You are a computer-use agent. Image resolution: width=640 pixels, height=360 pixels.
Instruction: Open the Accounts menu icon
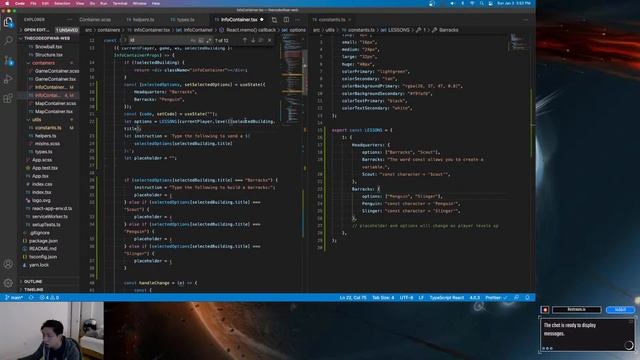click(8, 264)
